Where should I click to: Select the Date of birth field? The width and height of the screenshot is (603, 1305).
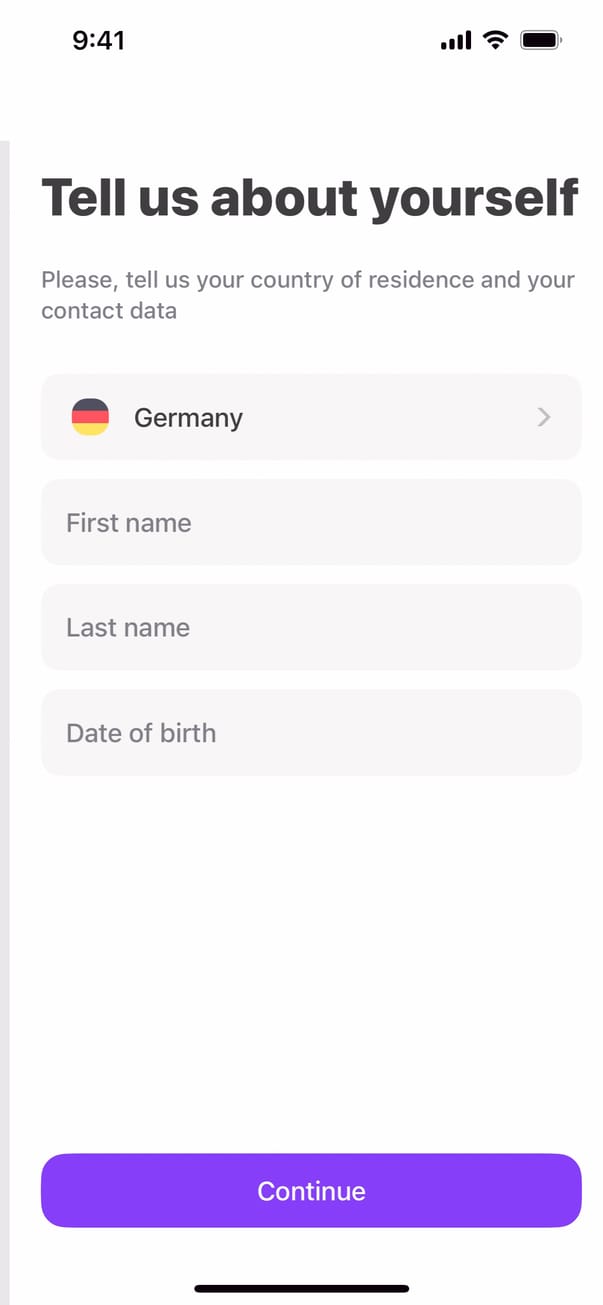pyautogui.click(x=311, y=732)
